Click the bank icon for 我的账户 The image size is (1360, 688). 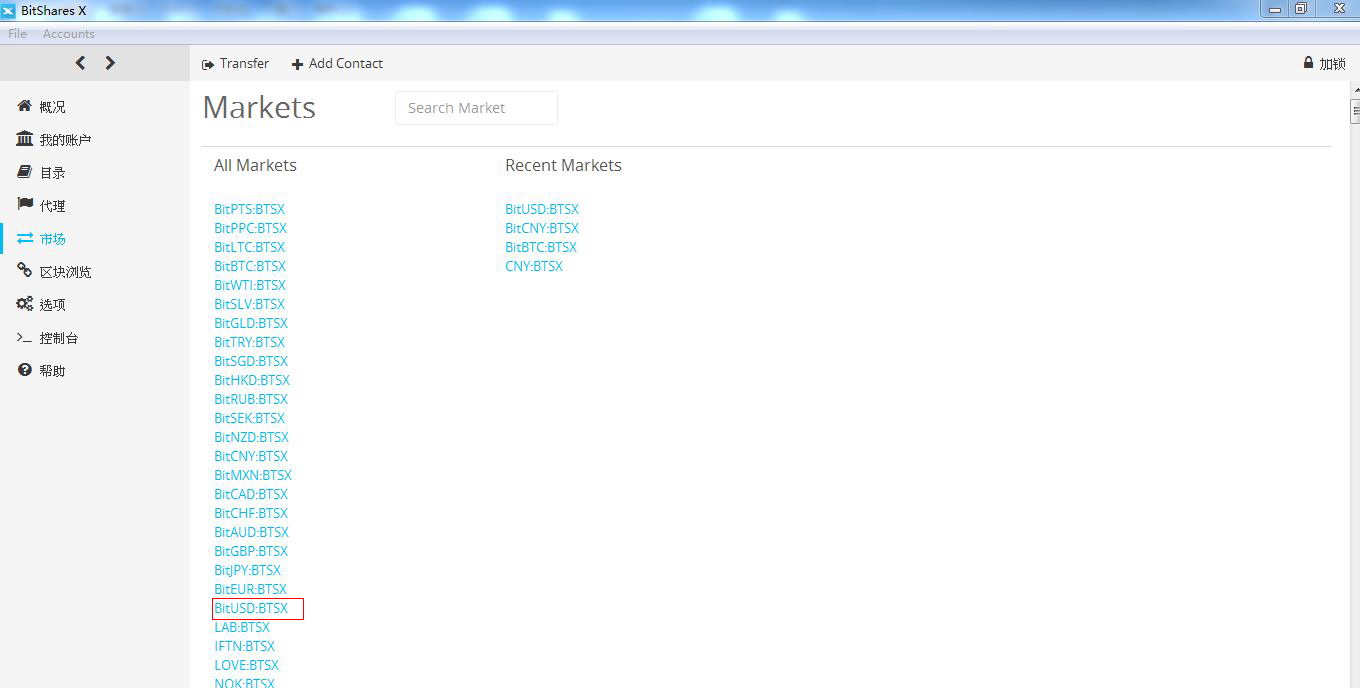point(25,139)
